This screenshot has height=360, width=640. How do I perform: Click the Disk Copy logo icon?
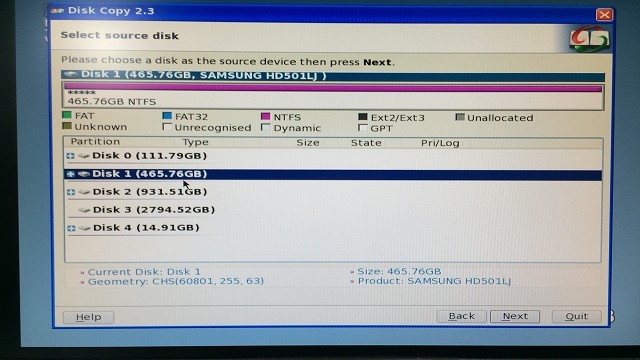click(x=589, y=39)
